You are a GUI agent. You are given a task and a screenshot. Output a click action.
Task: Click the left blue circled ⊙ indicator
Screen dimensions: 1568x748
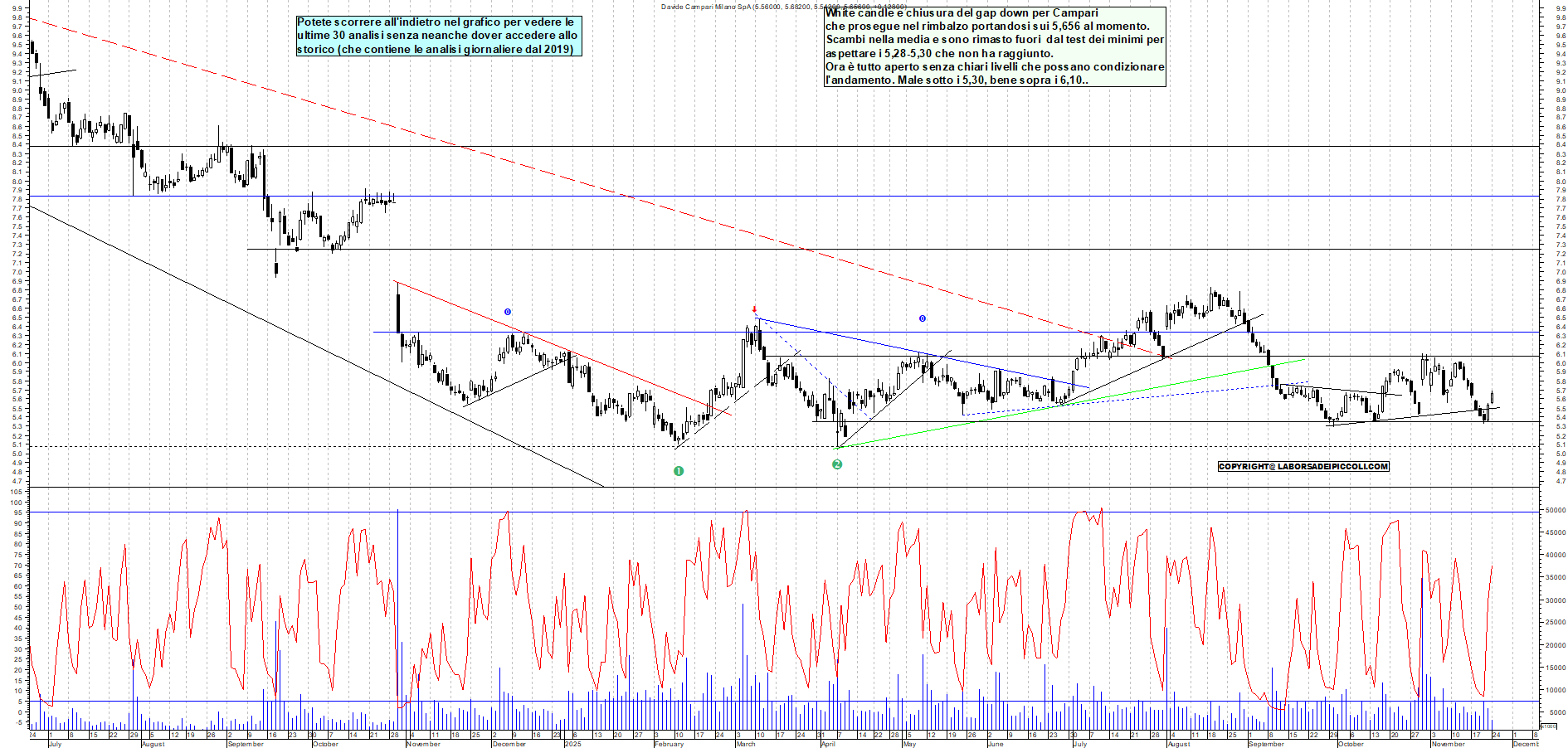point(506,312)
